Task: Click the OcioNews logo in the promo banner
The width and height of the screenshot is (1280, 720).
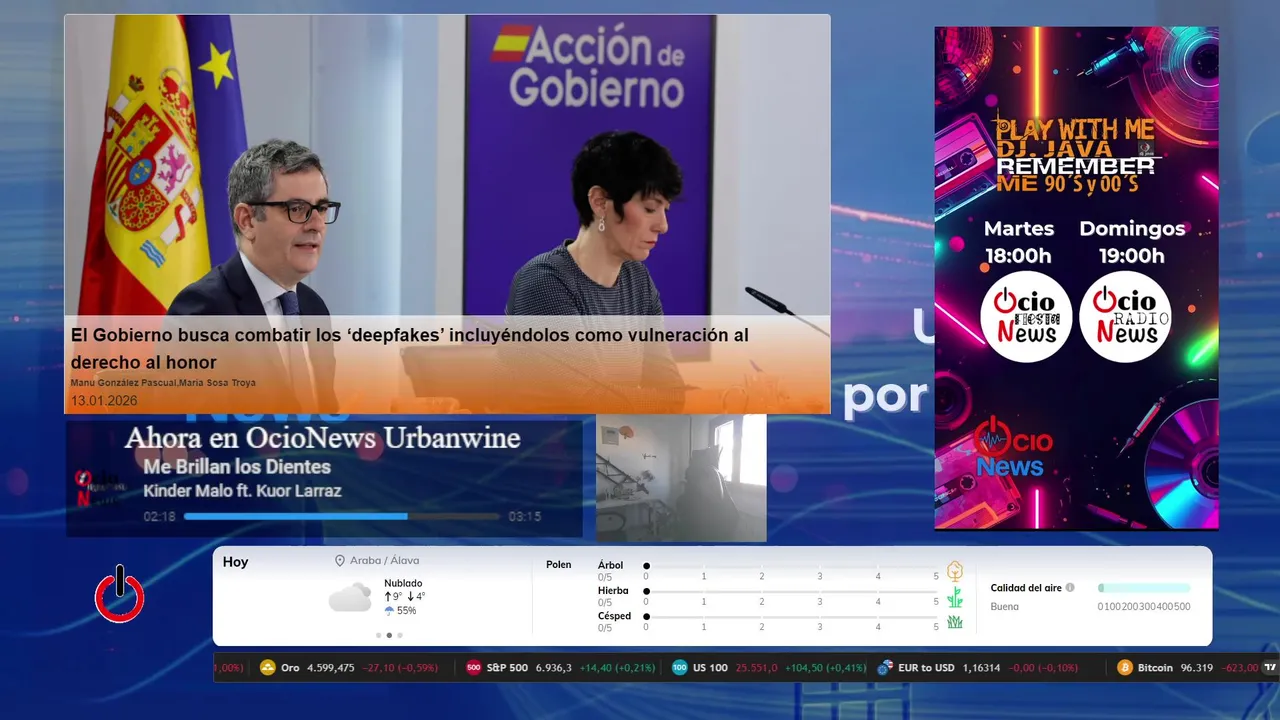Action: (1012, 448)
